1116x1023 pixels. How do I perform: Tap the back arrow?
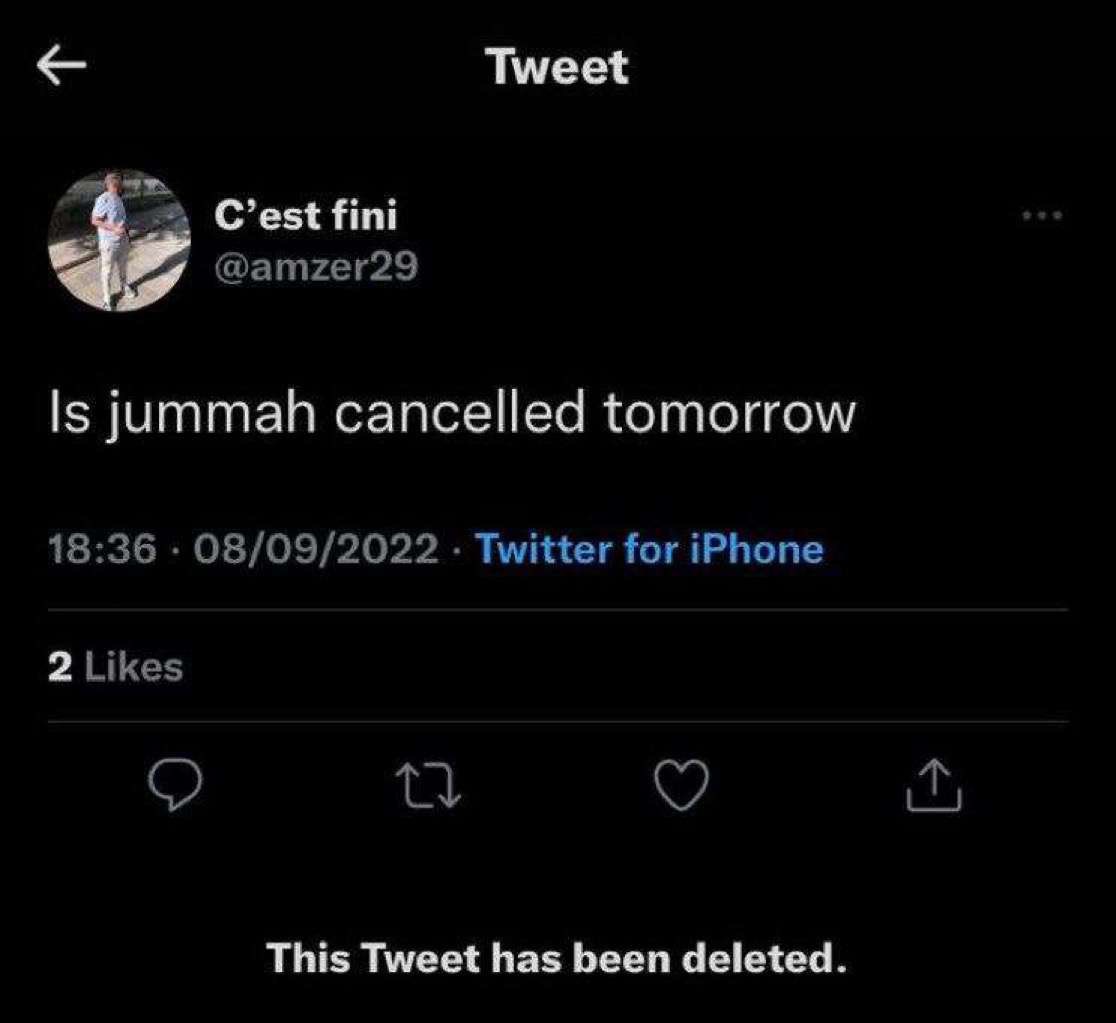click(x=62, y=67)
